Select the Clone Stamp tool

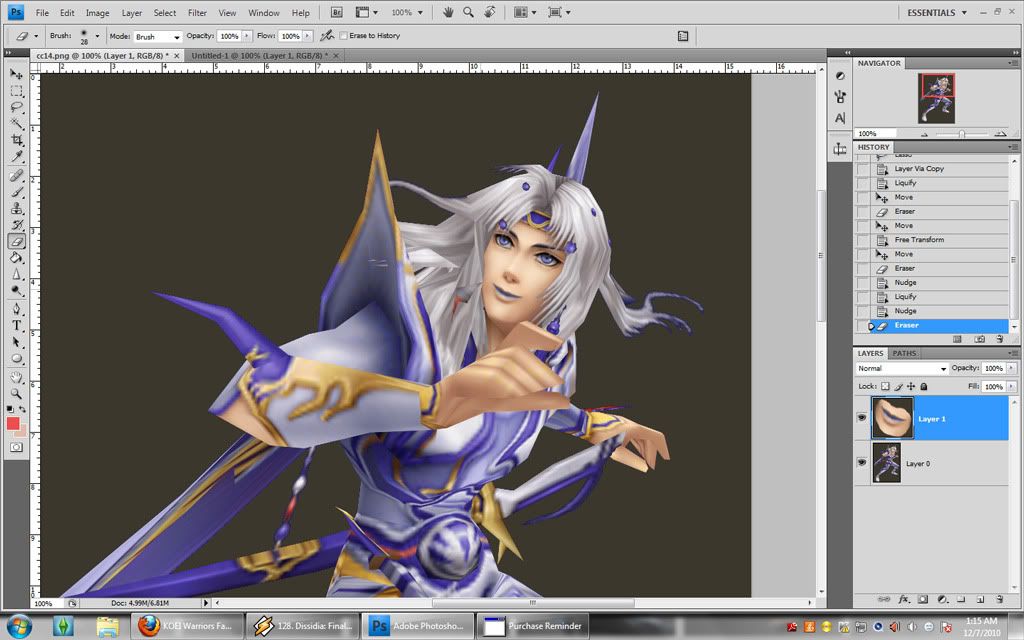(x=17, y=208)
